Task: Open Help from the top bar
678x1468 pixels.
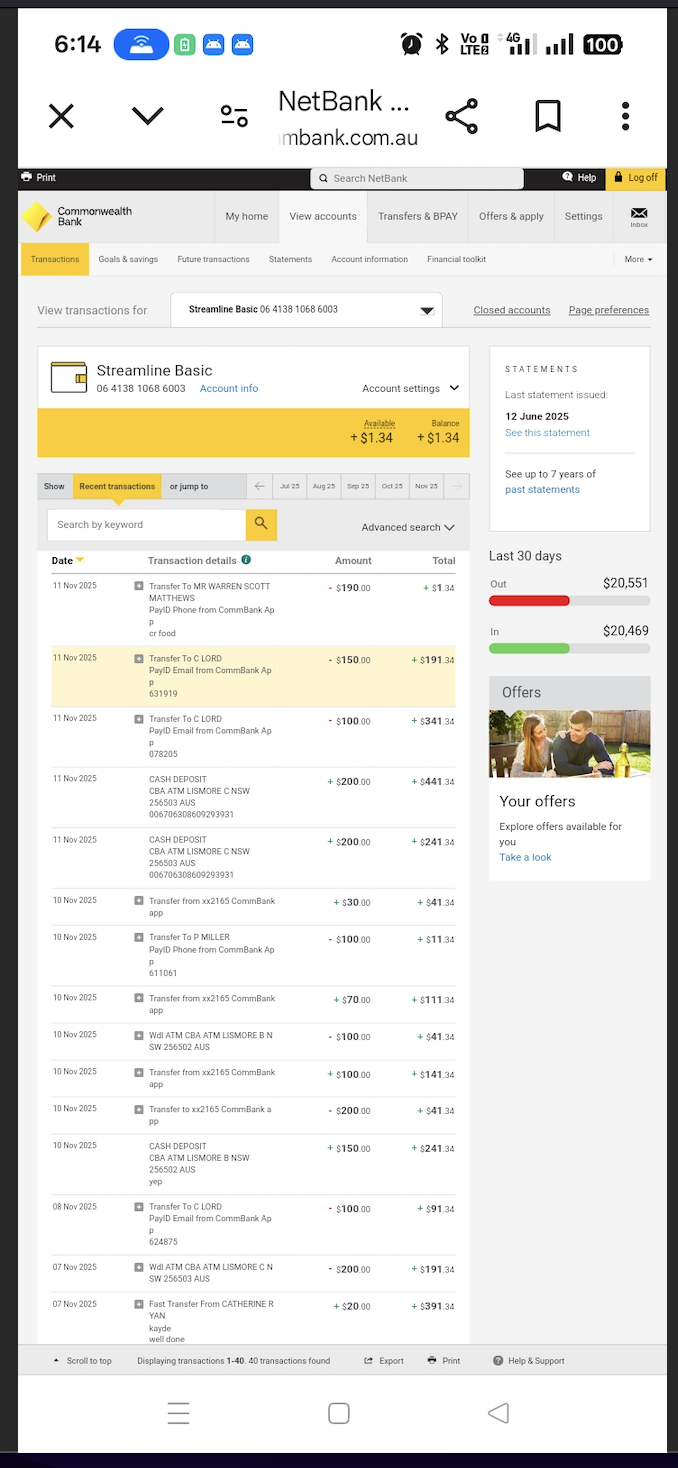Action: [579, 177]
